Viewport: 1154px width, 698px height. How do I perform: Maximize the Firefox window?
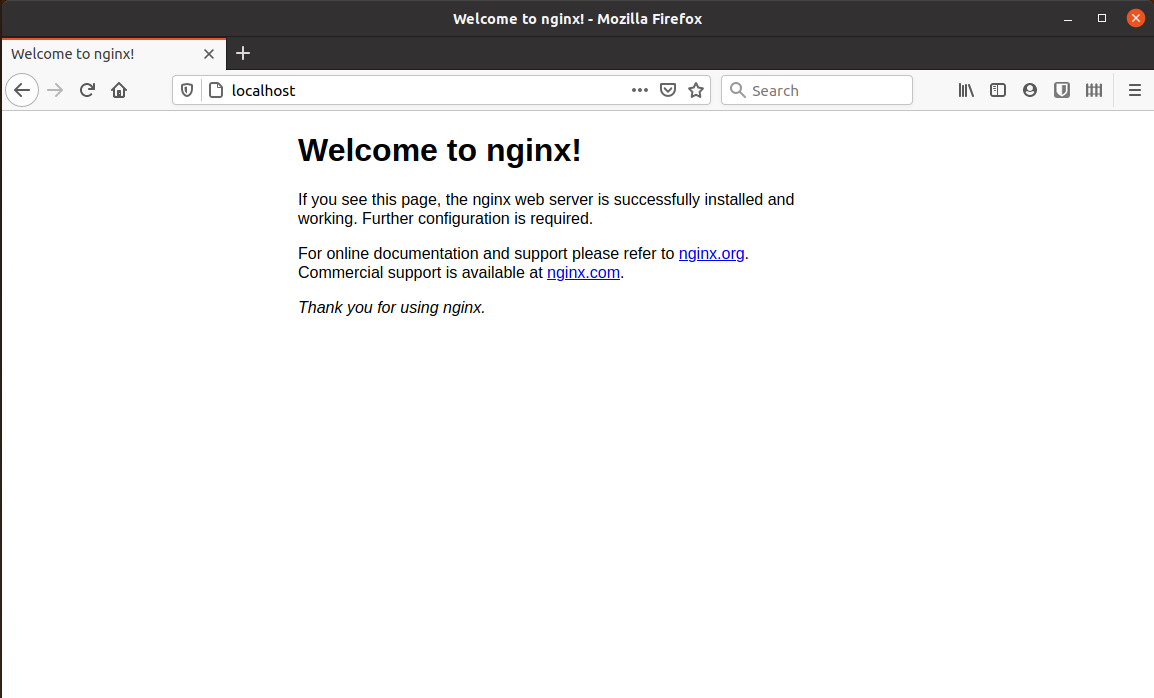[1102, 18]
